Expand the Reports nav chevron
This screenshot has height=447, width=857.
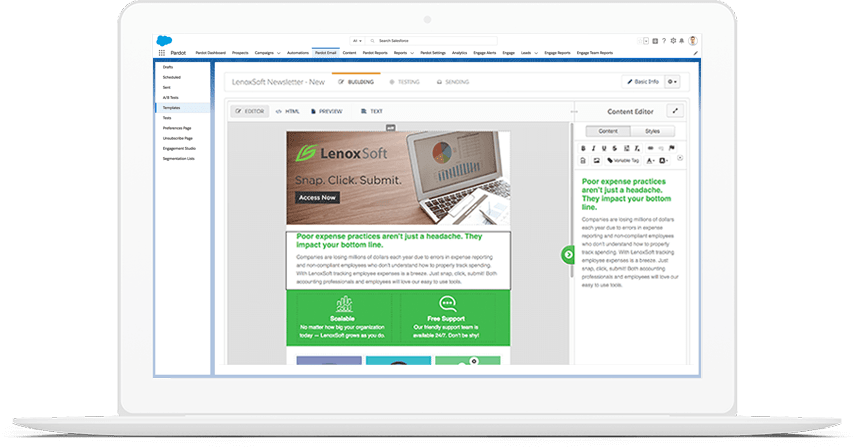(412, 53)
